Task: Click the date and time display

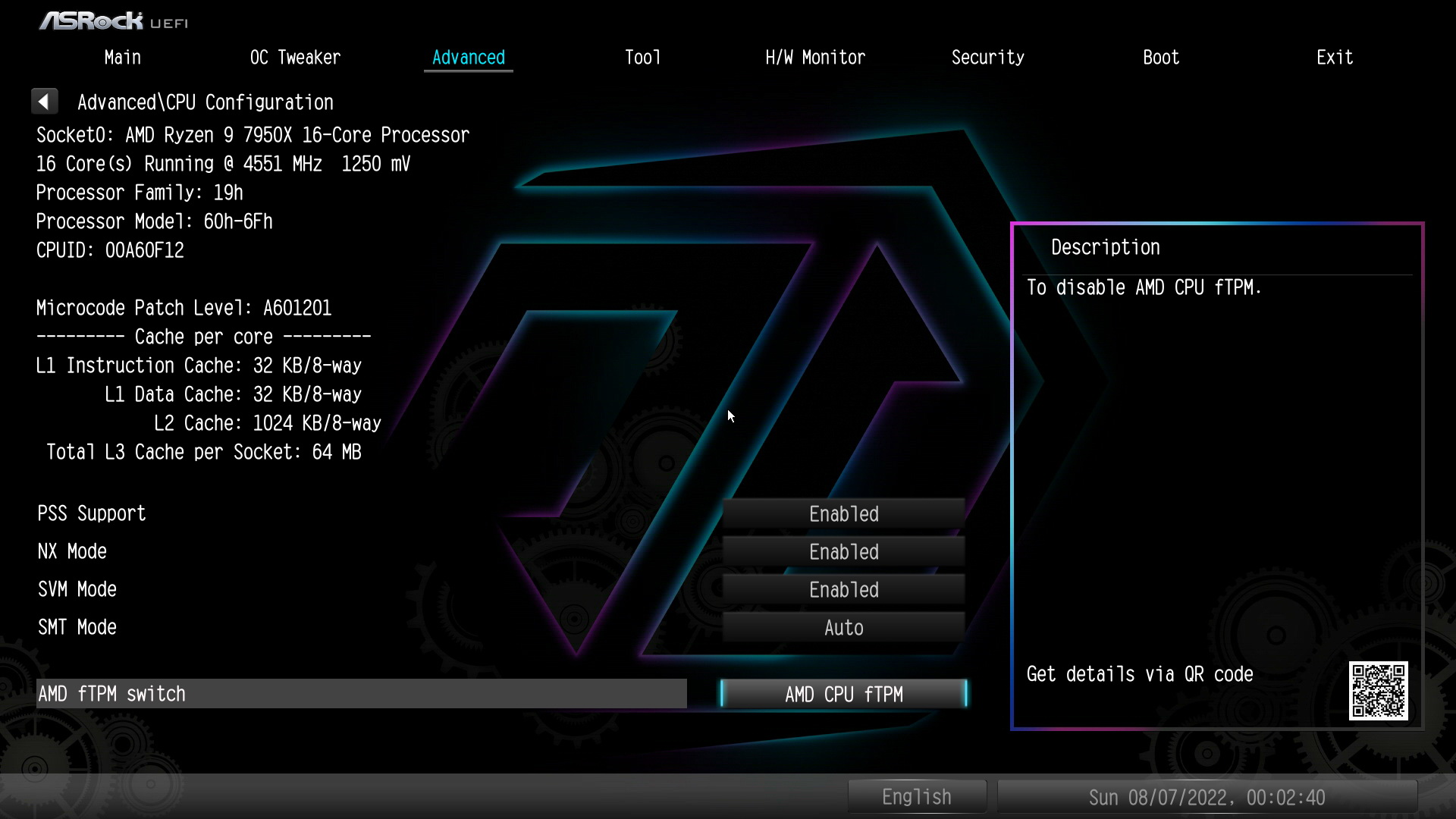Action: coord(1207,797)
